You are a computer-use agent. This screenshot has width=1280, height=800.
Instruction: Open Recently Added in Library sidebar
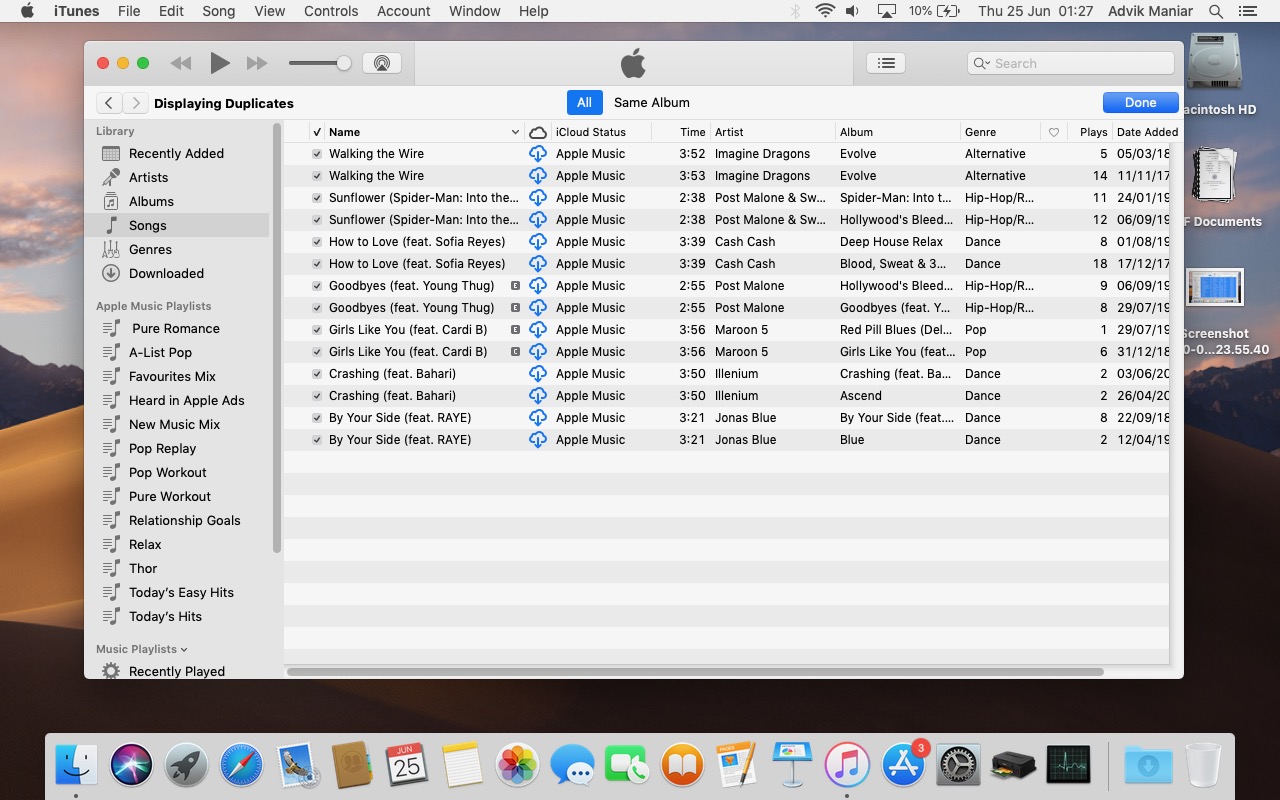[x=176, y=153]
